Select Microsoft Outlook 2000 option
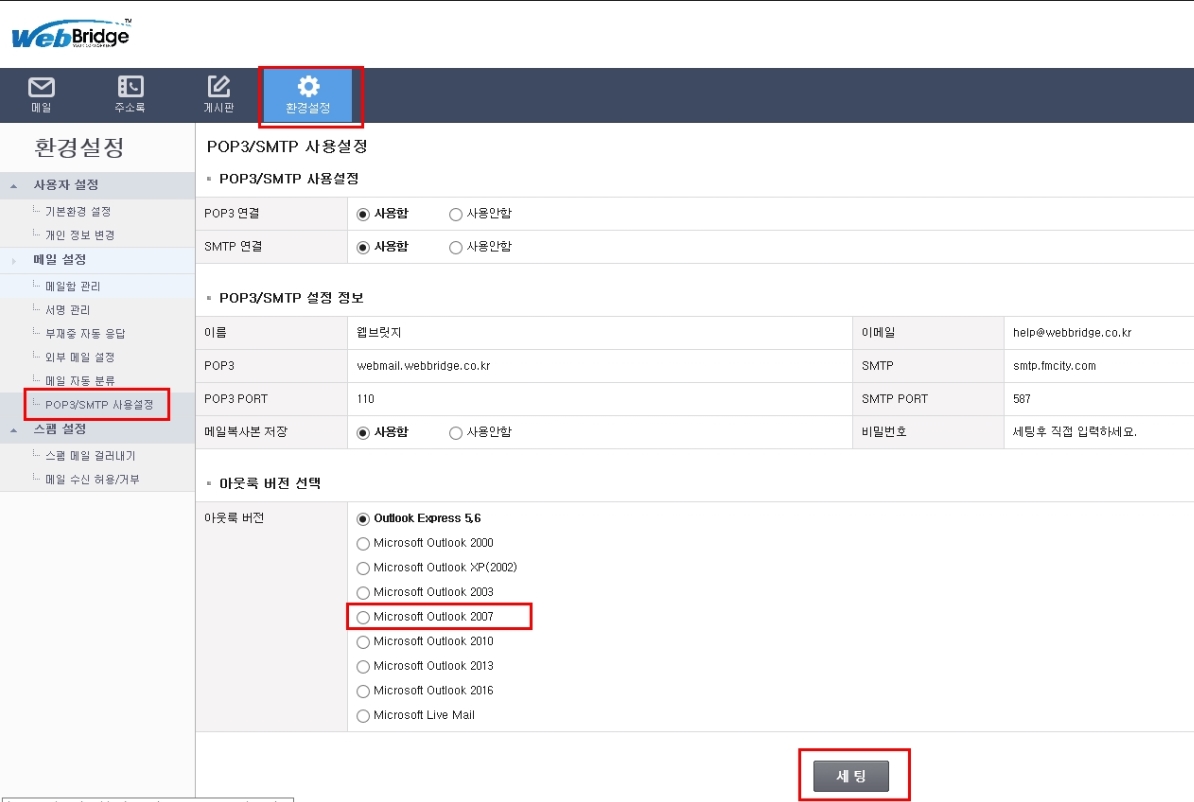The height and width of the screenshot is (802, 1194). coord(363,543)
